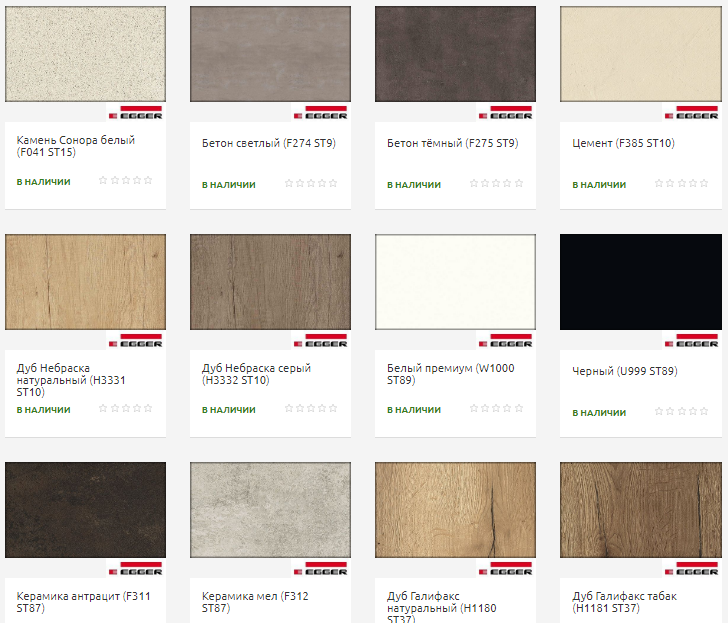The image size is (728, 623).
Task: Open Дуб Галифакс натуральный wood thumbnail
Action: click(x=455, y=510)
